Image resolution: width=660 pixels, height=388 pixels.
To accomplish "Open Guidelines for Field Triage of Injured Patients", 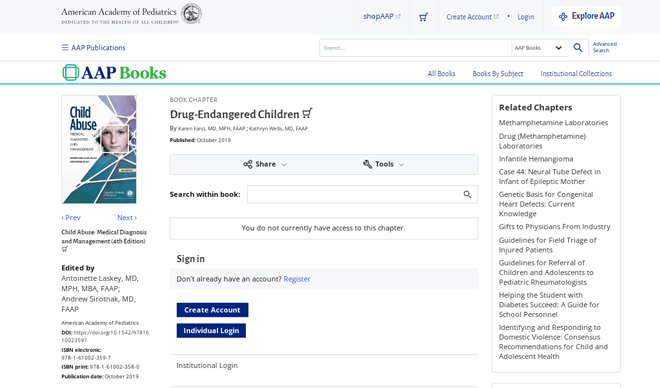I will 548,245.
